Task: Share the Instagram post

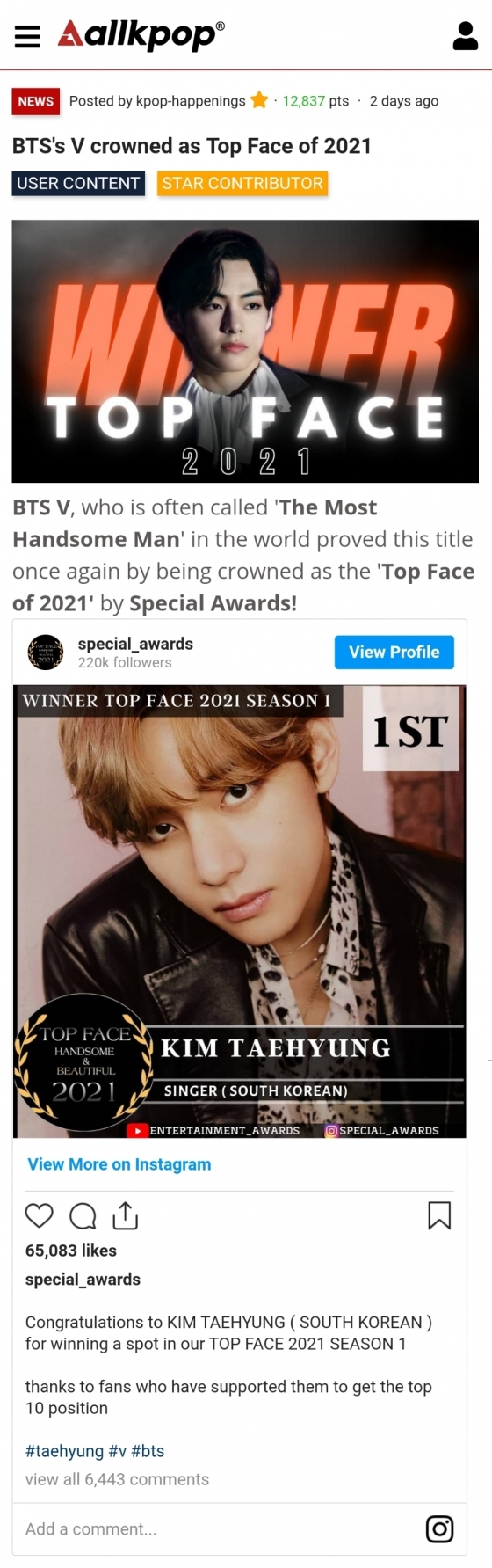Action: click(x=126, y=1215)
